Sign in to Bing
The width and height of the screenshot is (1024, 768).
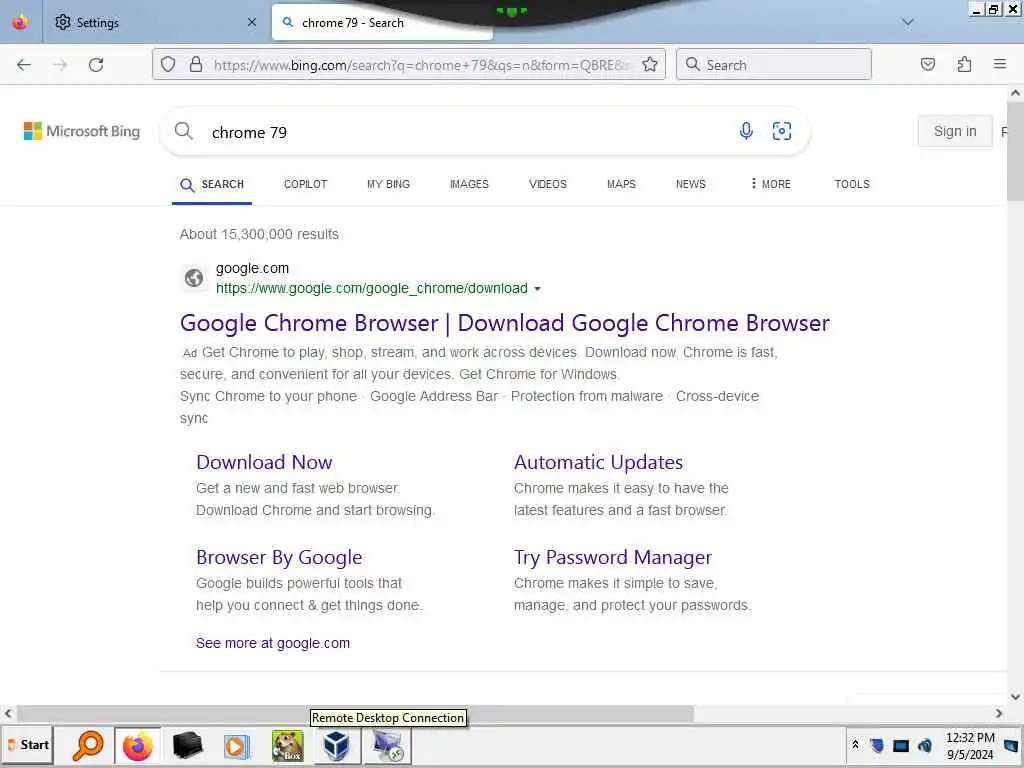pos(955,131)
